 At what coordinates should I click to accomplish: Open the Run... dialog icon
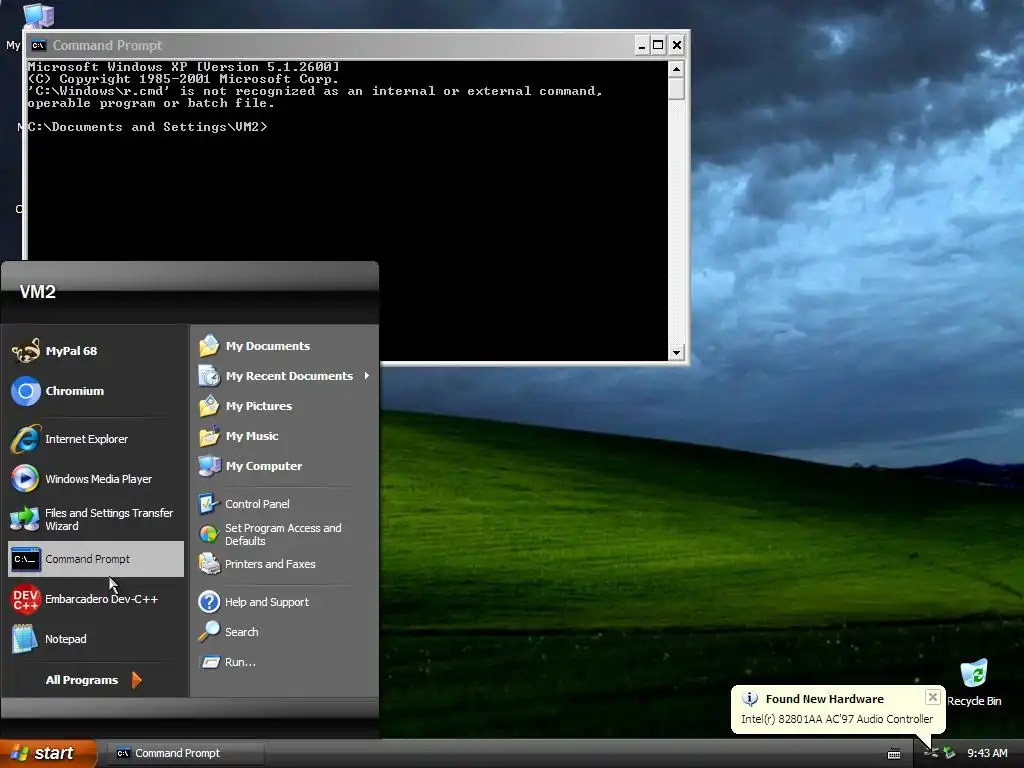210,662
